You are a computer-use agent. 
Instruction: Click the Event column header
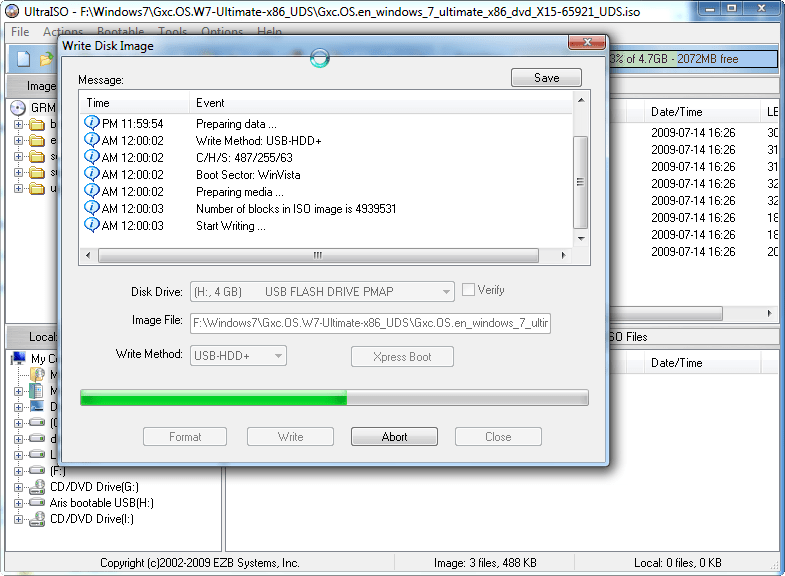tap(380, 103)
